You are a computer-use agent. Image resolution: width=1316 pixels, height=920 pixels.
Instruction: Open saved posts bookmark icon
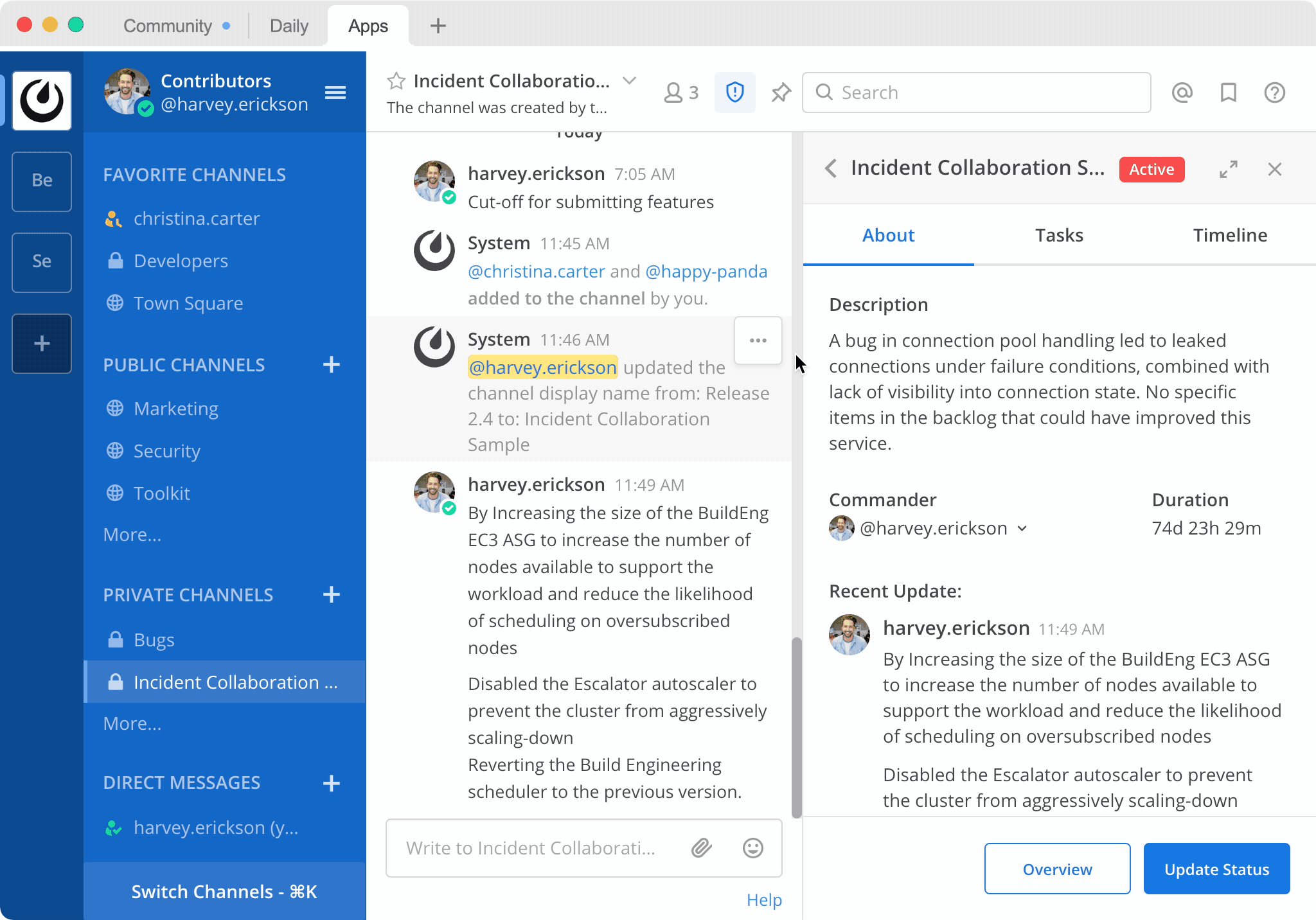(1228, 93)
